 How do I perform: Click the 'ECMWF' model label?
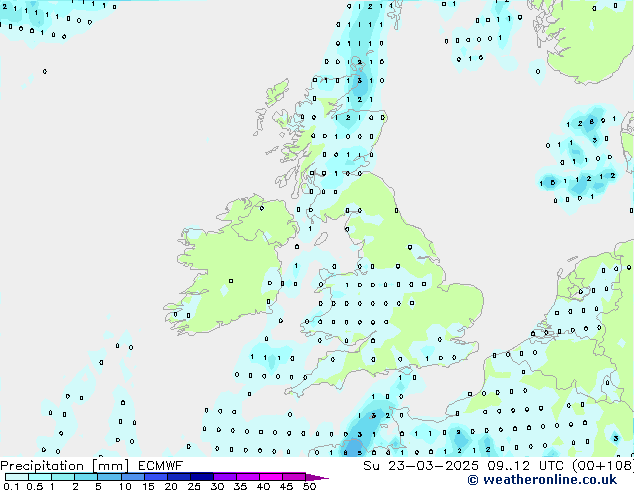[x=161, y=466]
